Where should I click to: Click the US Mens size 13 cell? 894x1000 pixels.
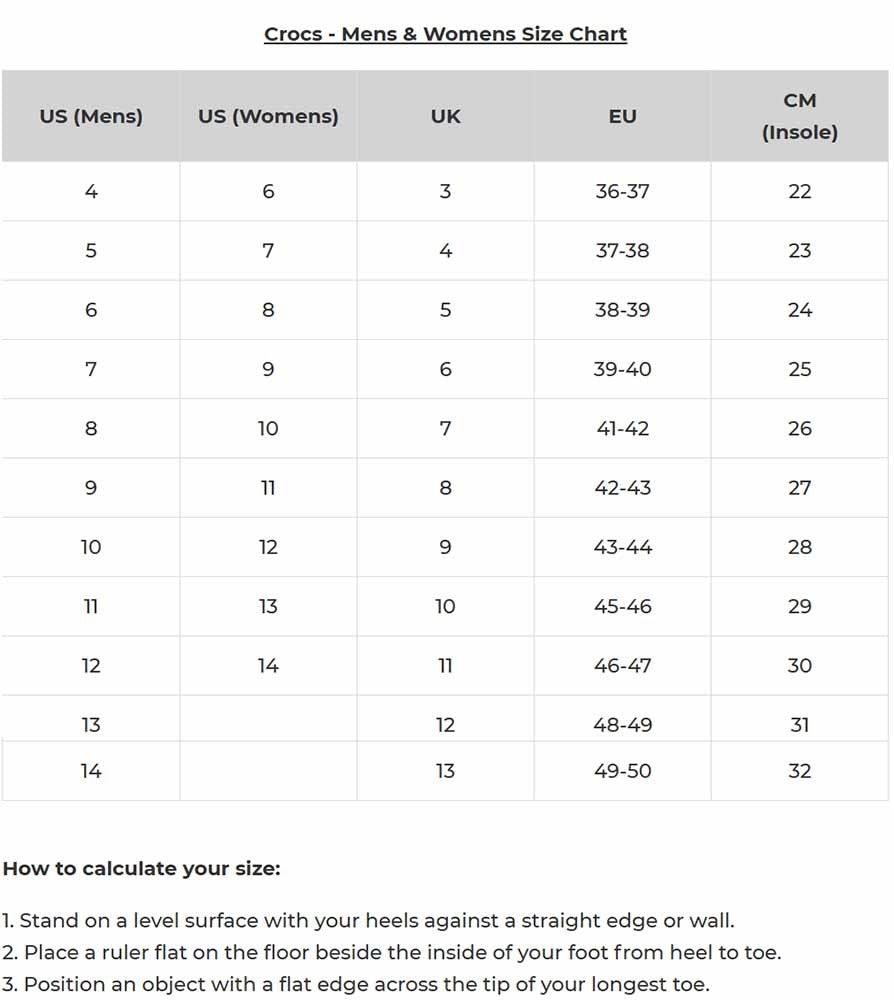point(91,725)
